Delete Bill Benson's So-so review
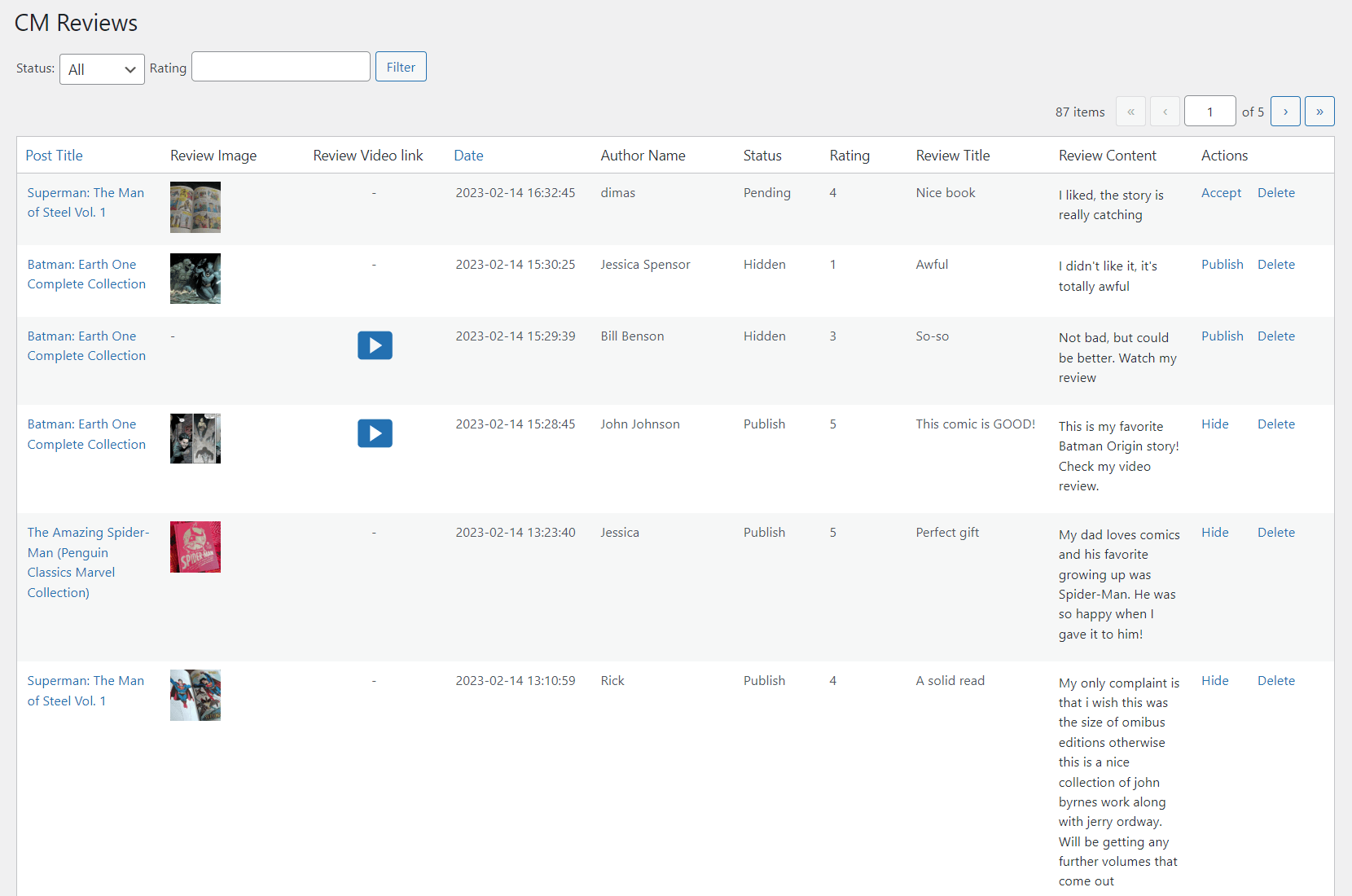The height and width of the screenshot is (896, 1352). point(1275,336)
